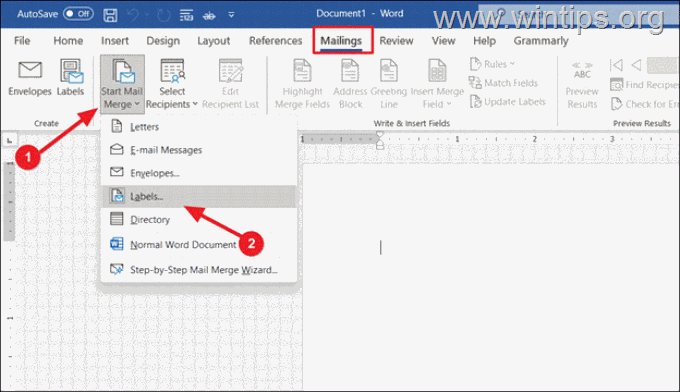Open the Design ribbon tab
680x392 pixels.
[163, 41]
